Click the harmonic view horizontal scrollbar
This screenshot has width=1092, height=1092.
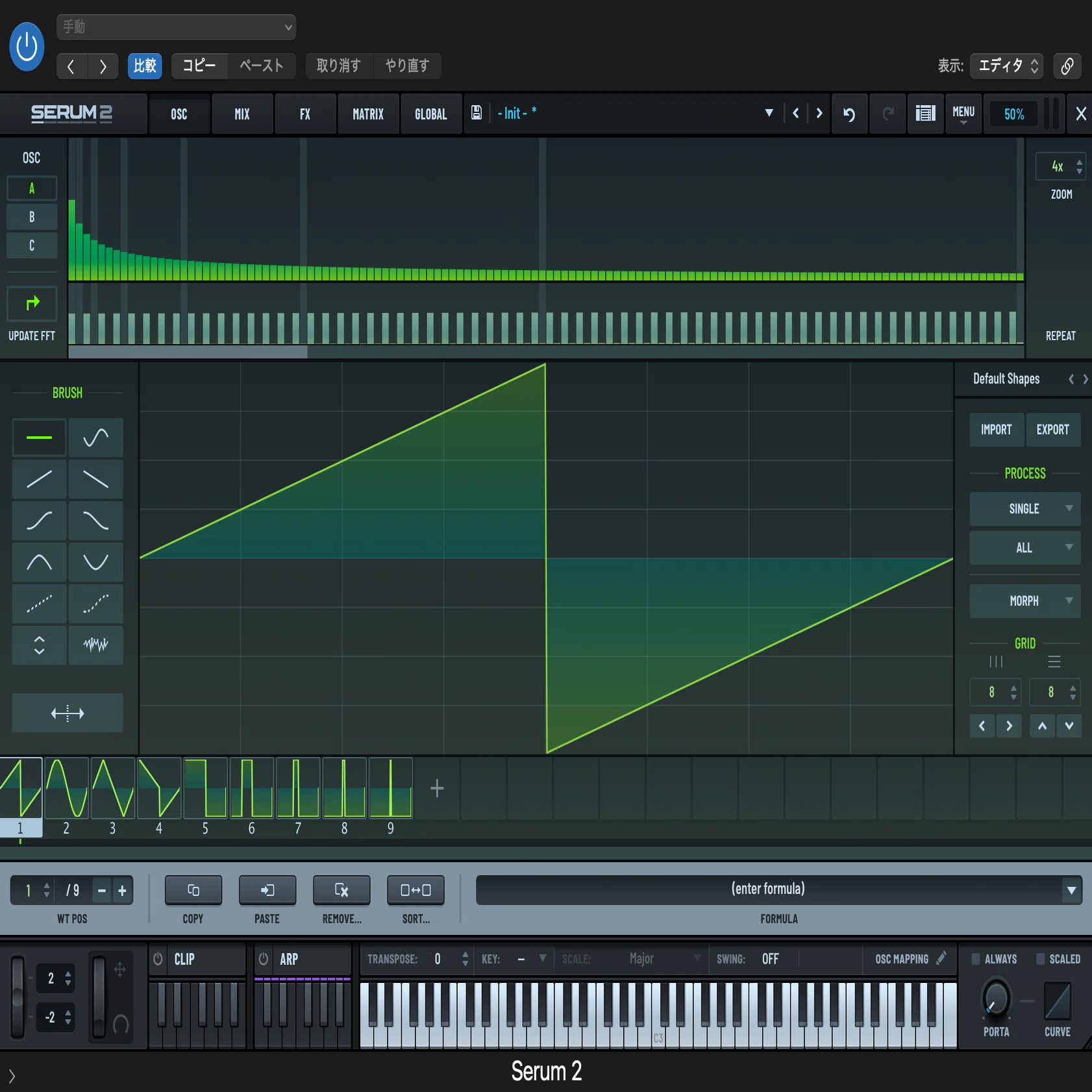click(x=188, y=352)
